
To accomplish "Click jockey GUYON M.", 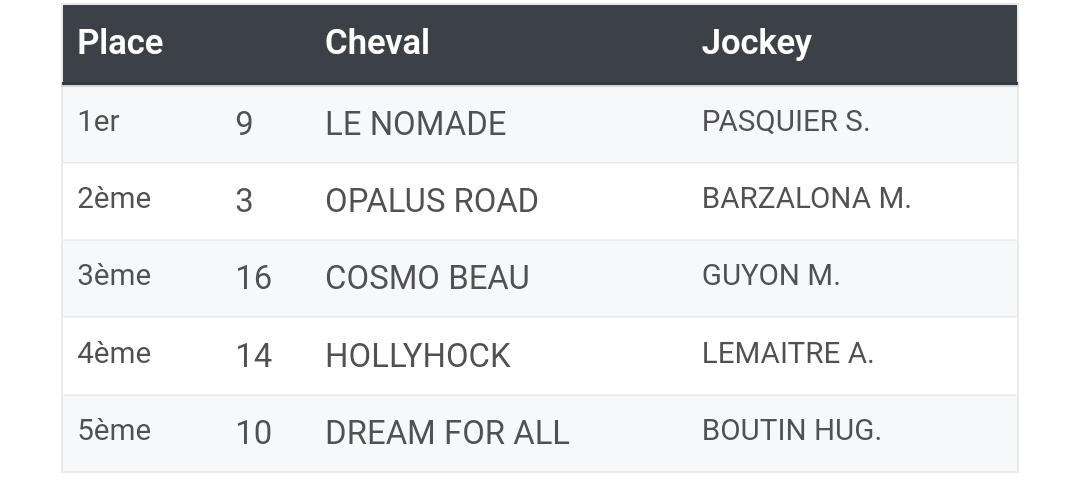I will tap(771, 276).
